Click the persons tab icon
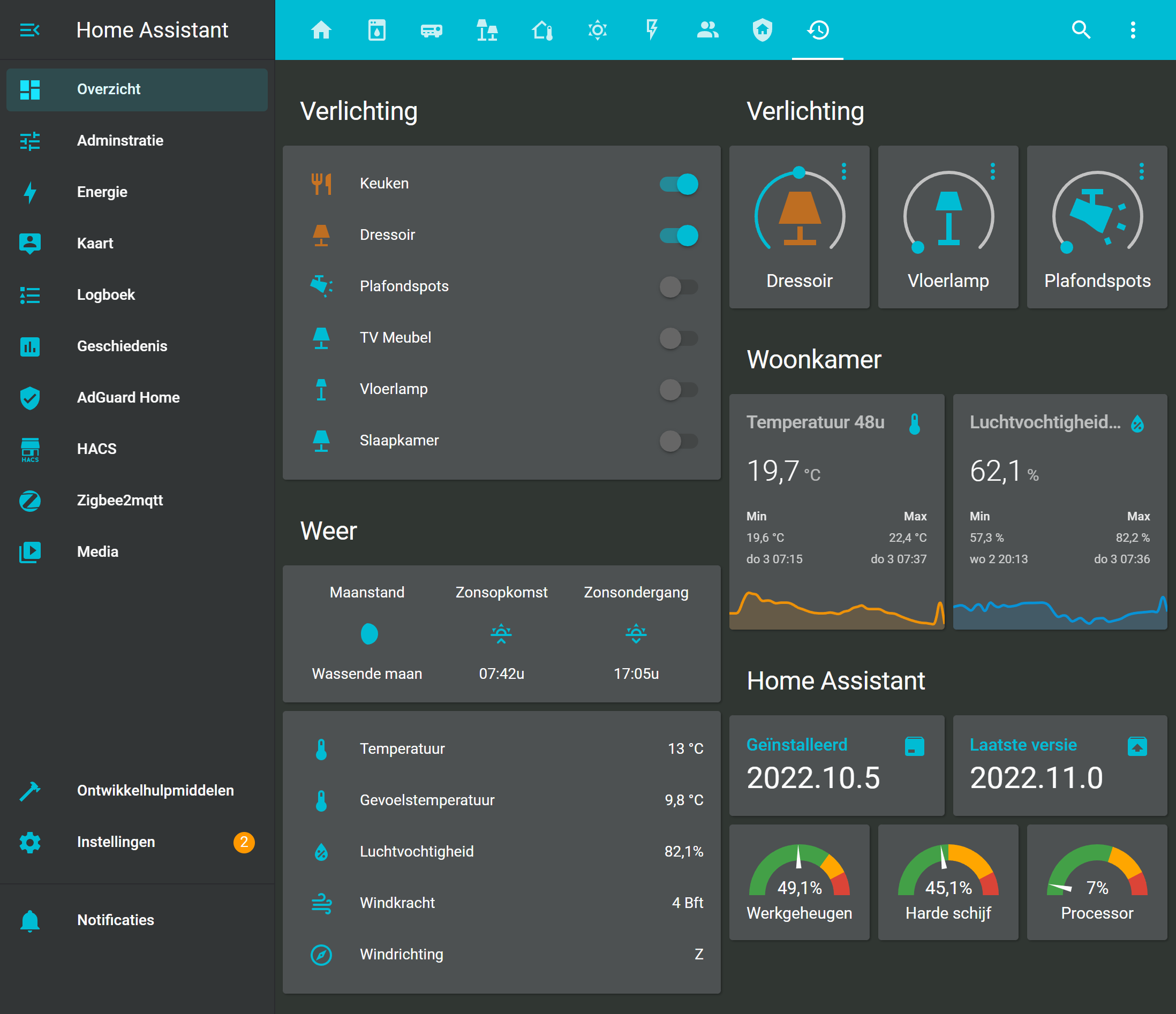Viewport: 1176px width, 1014px height. tap(707, 30)
